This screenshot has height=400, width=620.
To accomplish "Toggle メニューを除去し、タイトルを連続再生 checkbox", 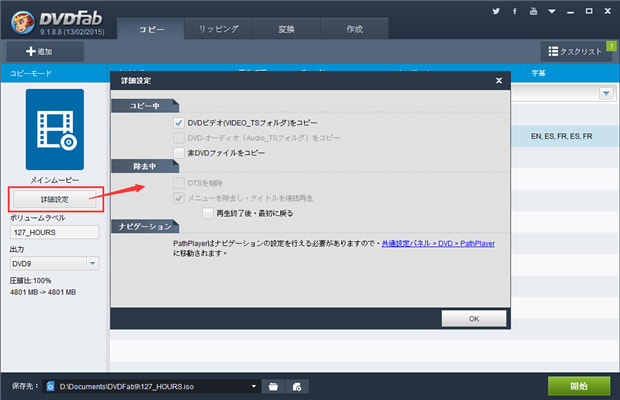I will pyautogui.click(x=179, y=198).
